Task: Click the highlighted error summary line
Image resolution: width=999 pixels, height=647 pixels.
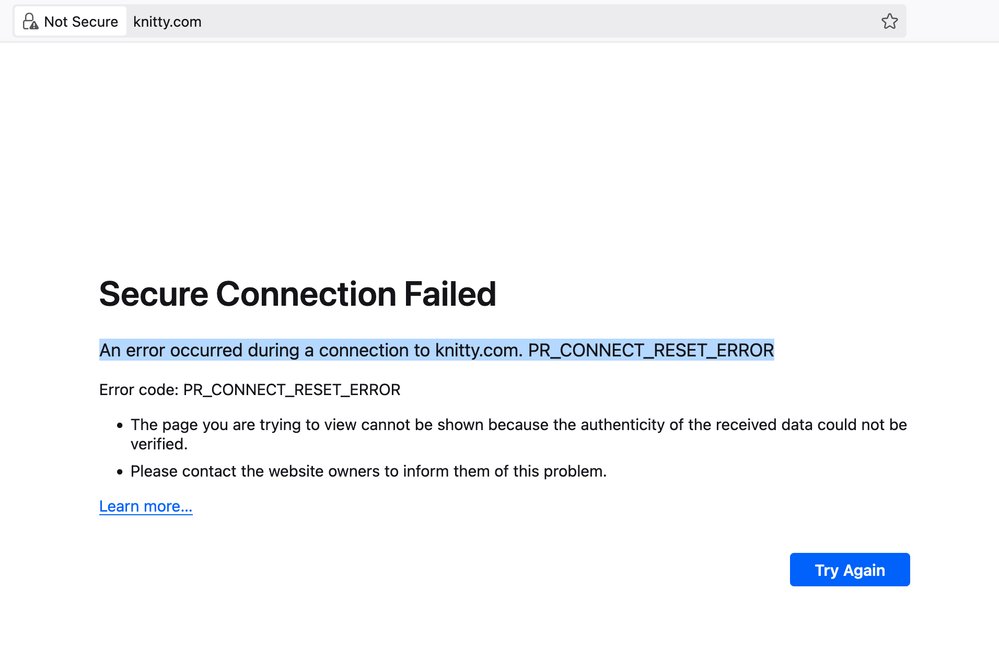Action: tap(435, 350)
